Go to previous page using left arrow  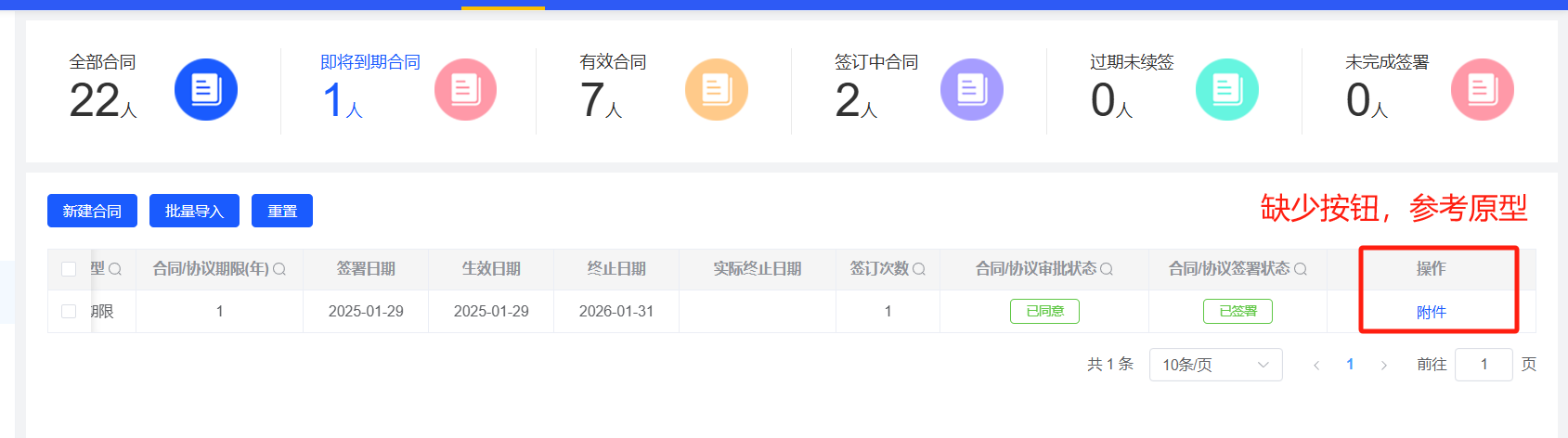[x=1316, y=365]
